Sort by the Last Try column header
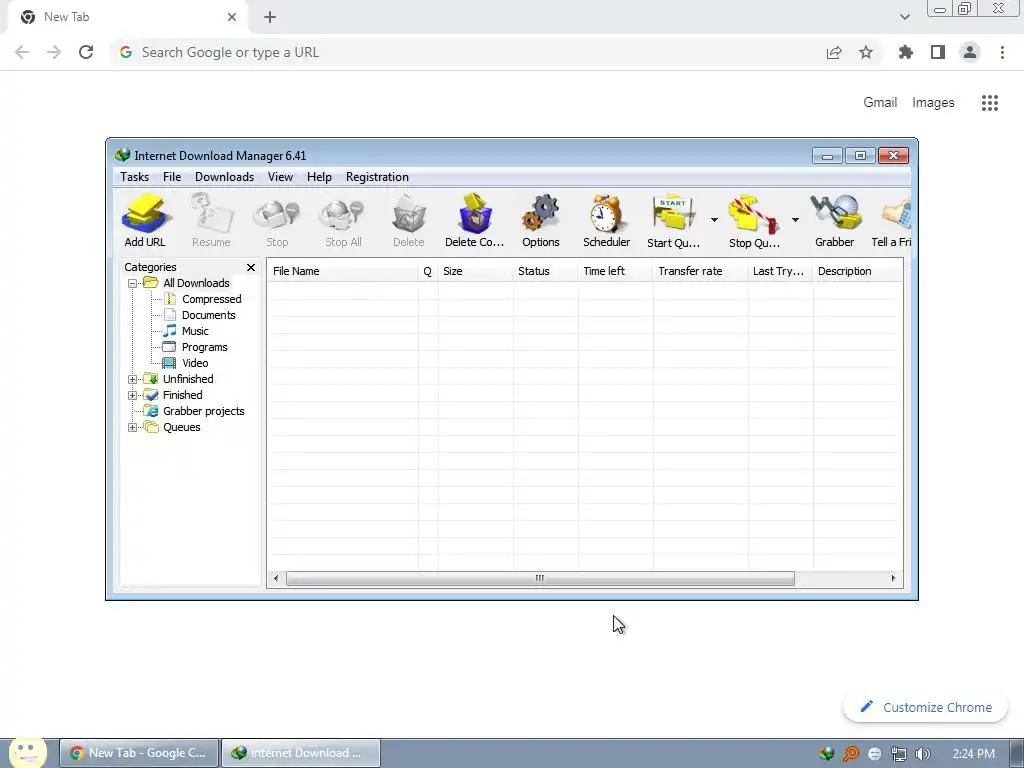 [780, 271]
